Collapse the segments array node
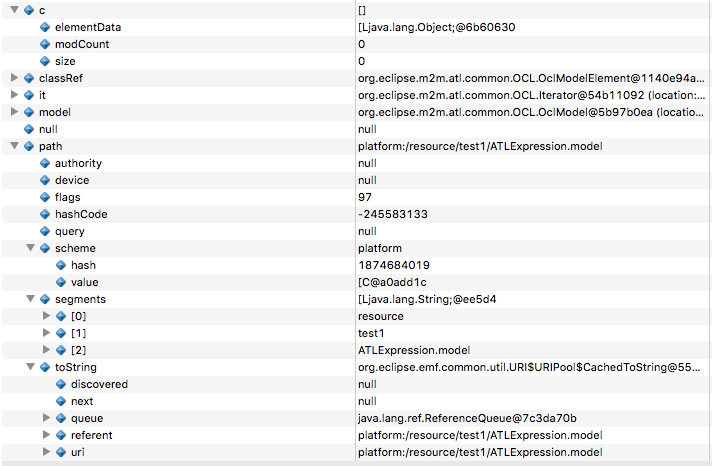The height and width of the screenshot is (466, 712). [x=30, y=299]
